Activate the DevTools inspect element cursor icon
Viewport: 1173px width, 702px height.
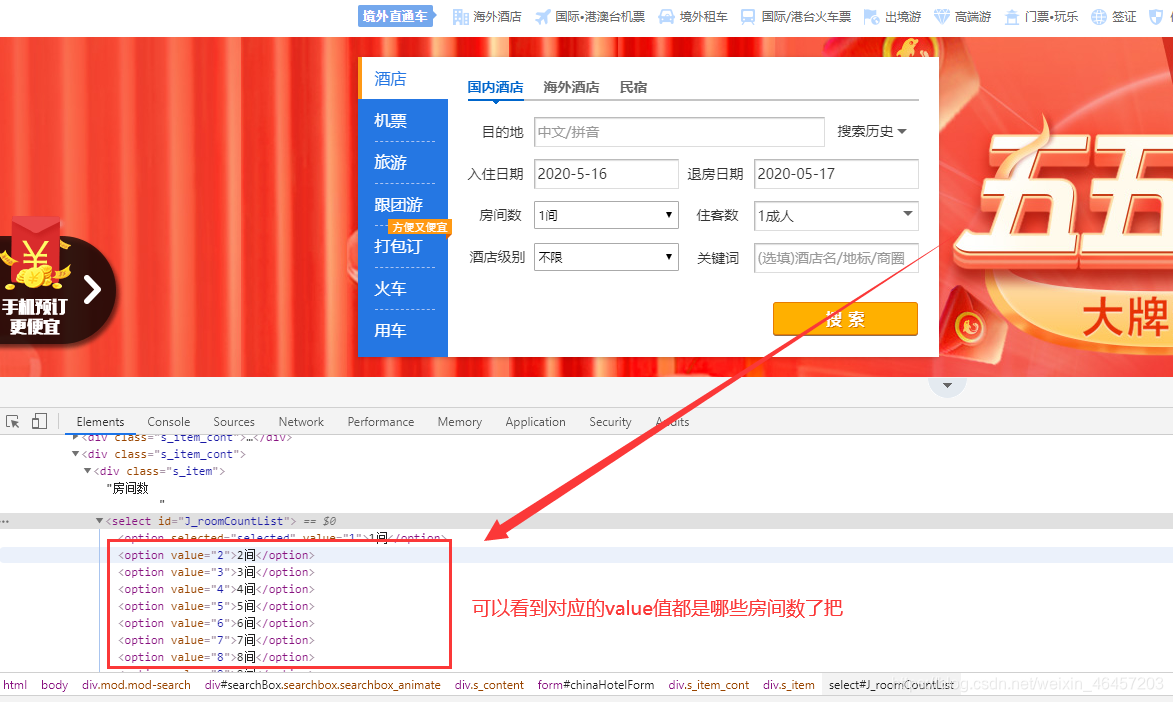click(14, 421)
